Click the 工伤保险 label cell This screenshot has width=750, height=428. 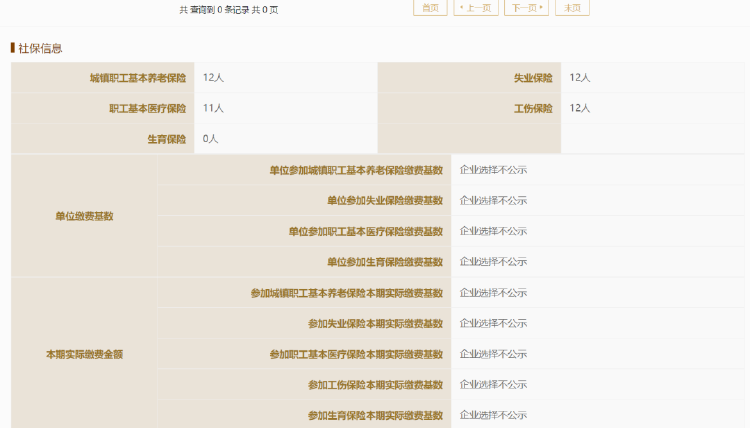[532, 108]
